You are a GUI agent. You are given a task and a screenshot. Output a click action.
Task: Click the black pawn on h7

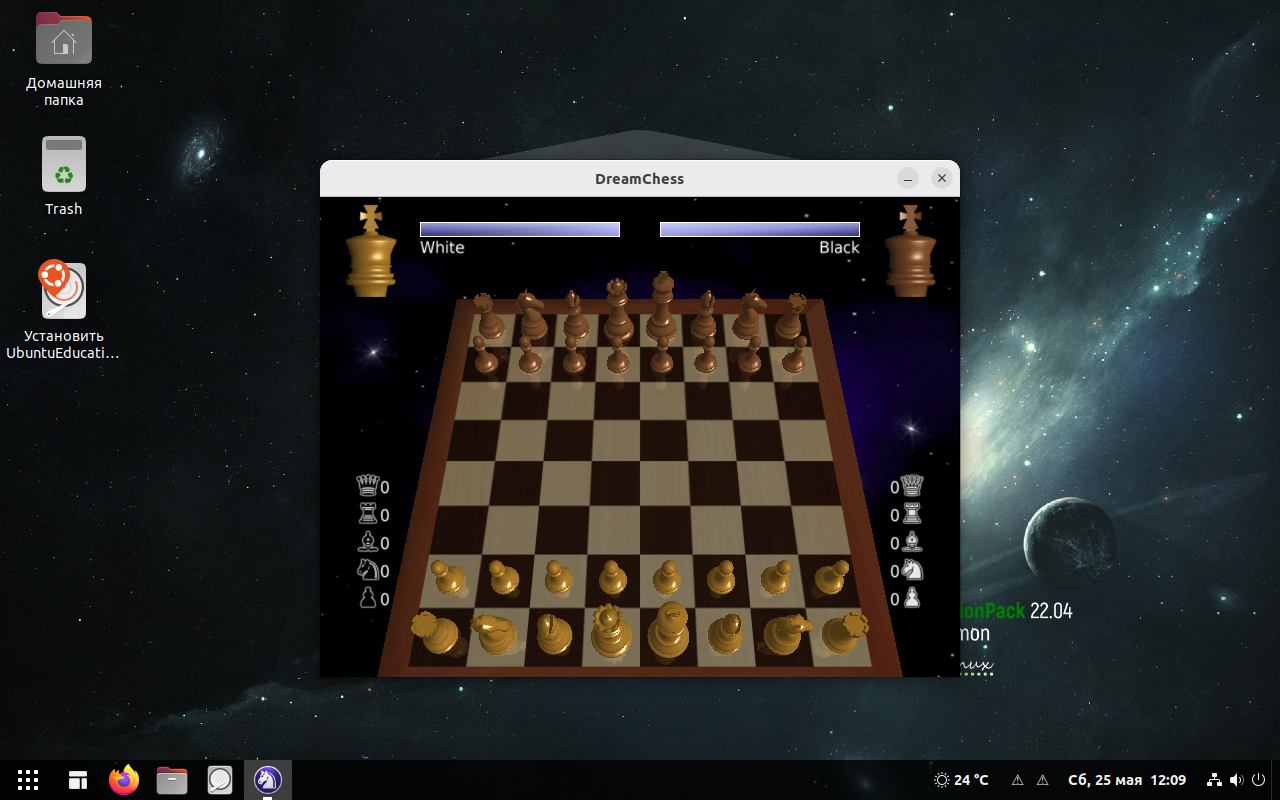pos(794,356)
